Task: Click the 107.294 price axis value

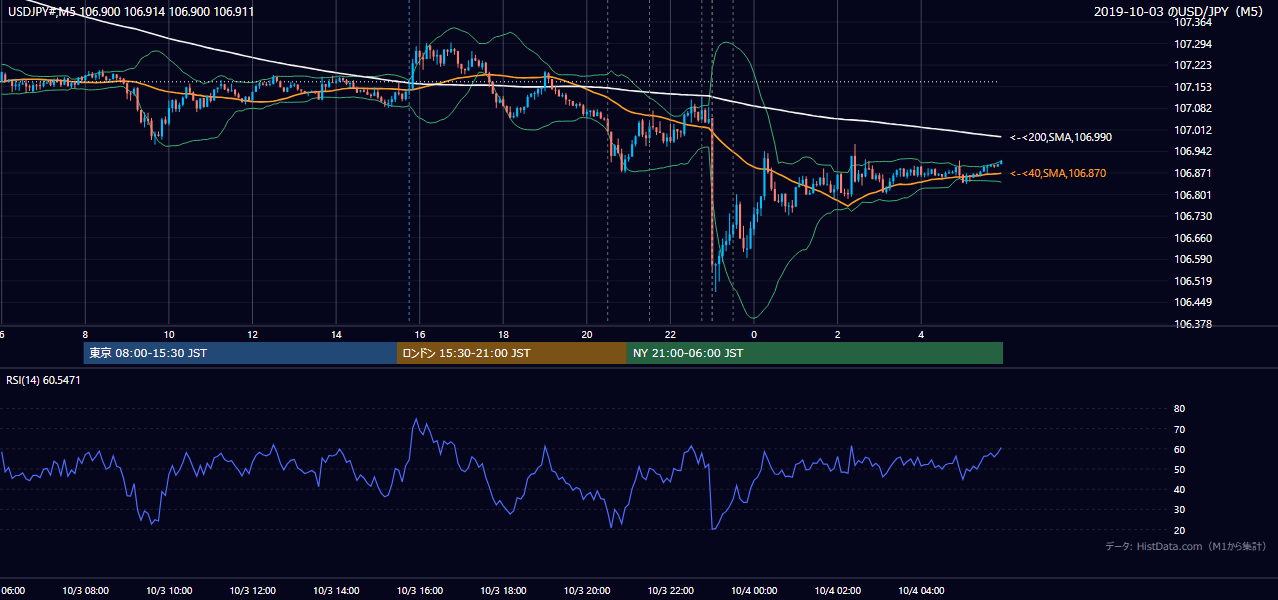Action: coord(1194,44)
